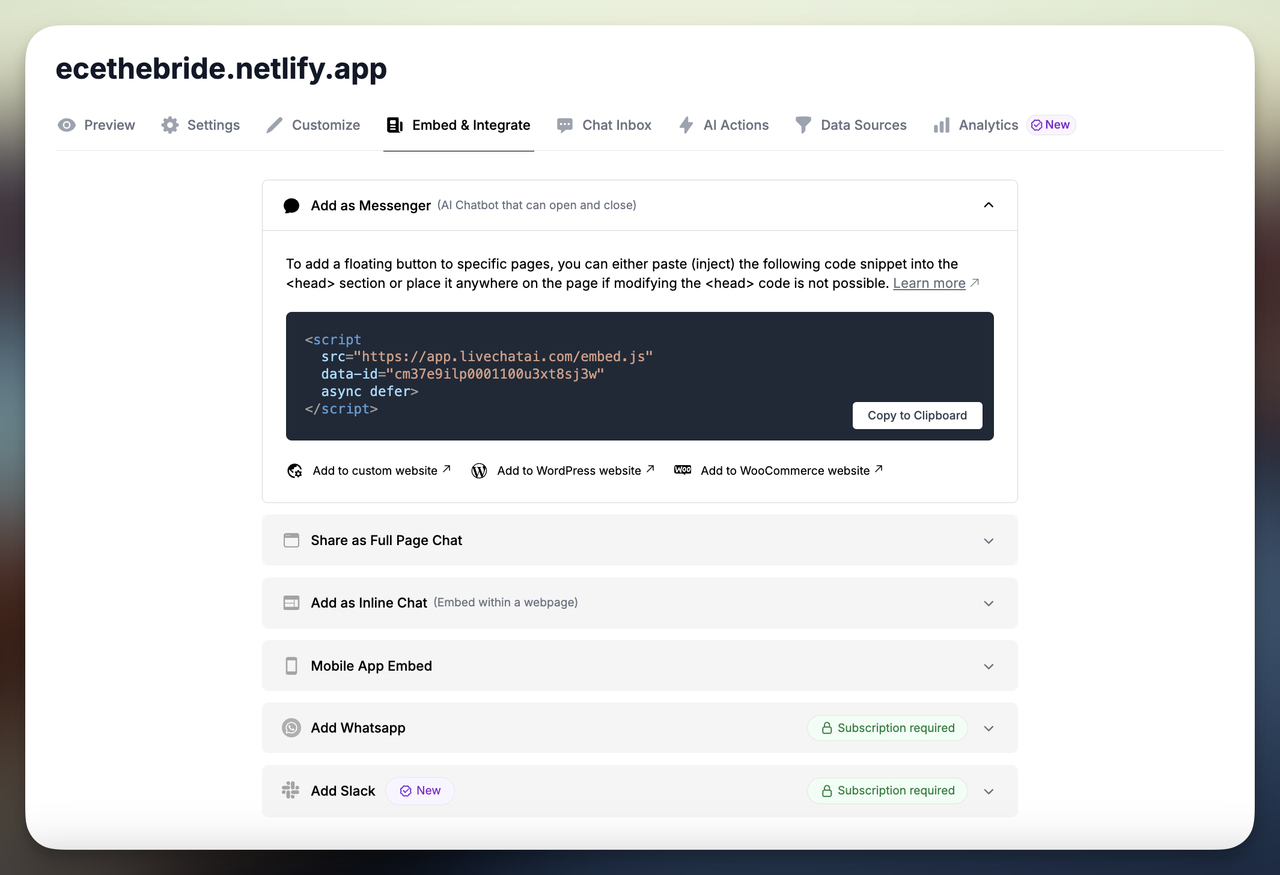
Task: Click the Data Sources funnel icon
Action: pos(803,125)
